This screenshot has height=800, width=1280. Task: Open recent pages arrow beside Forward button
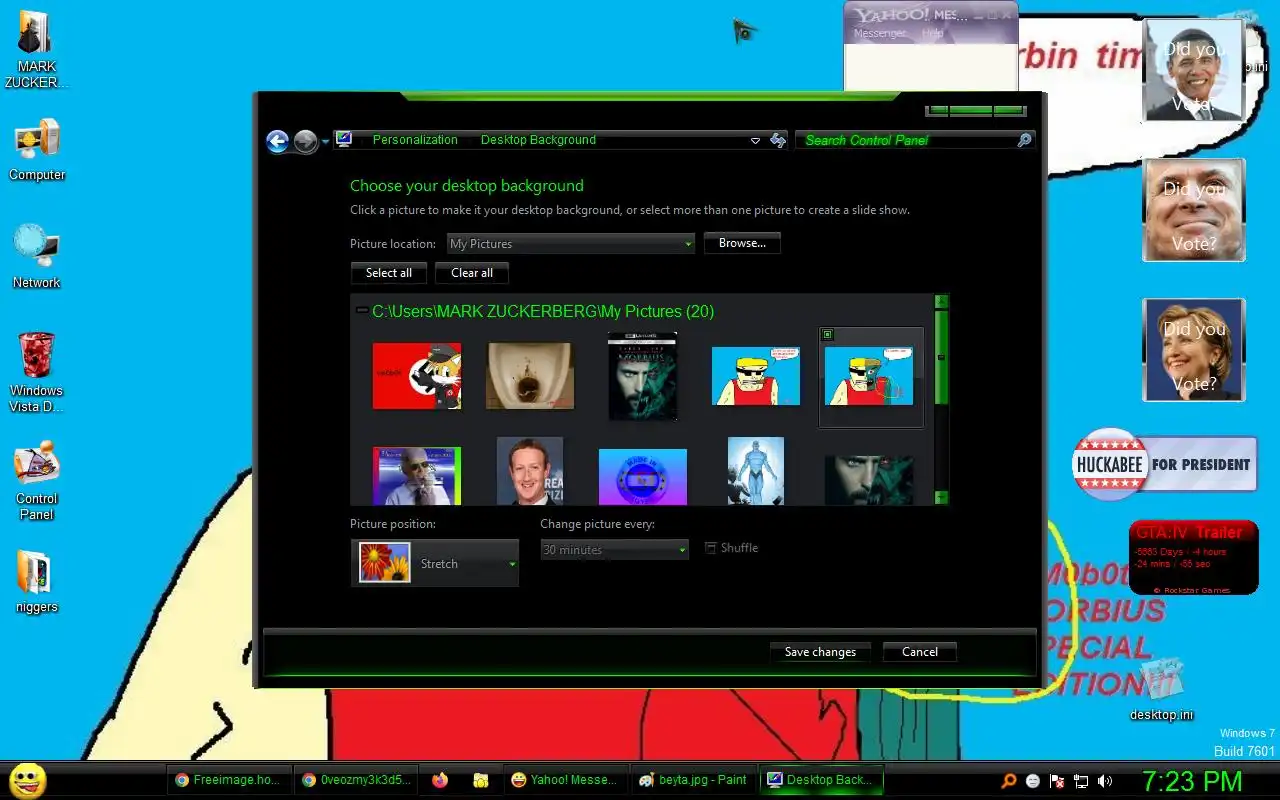coord(325,142)
